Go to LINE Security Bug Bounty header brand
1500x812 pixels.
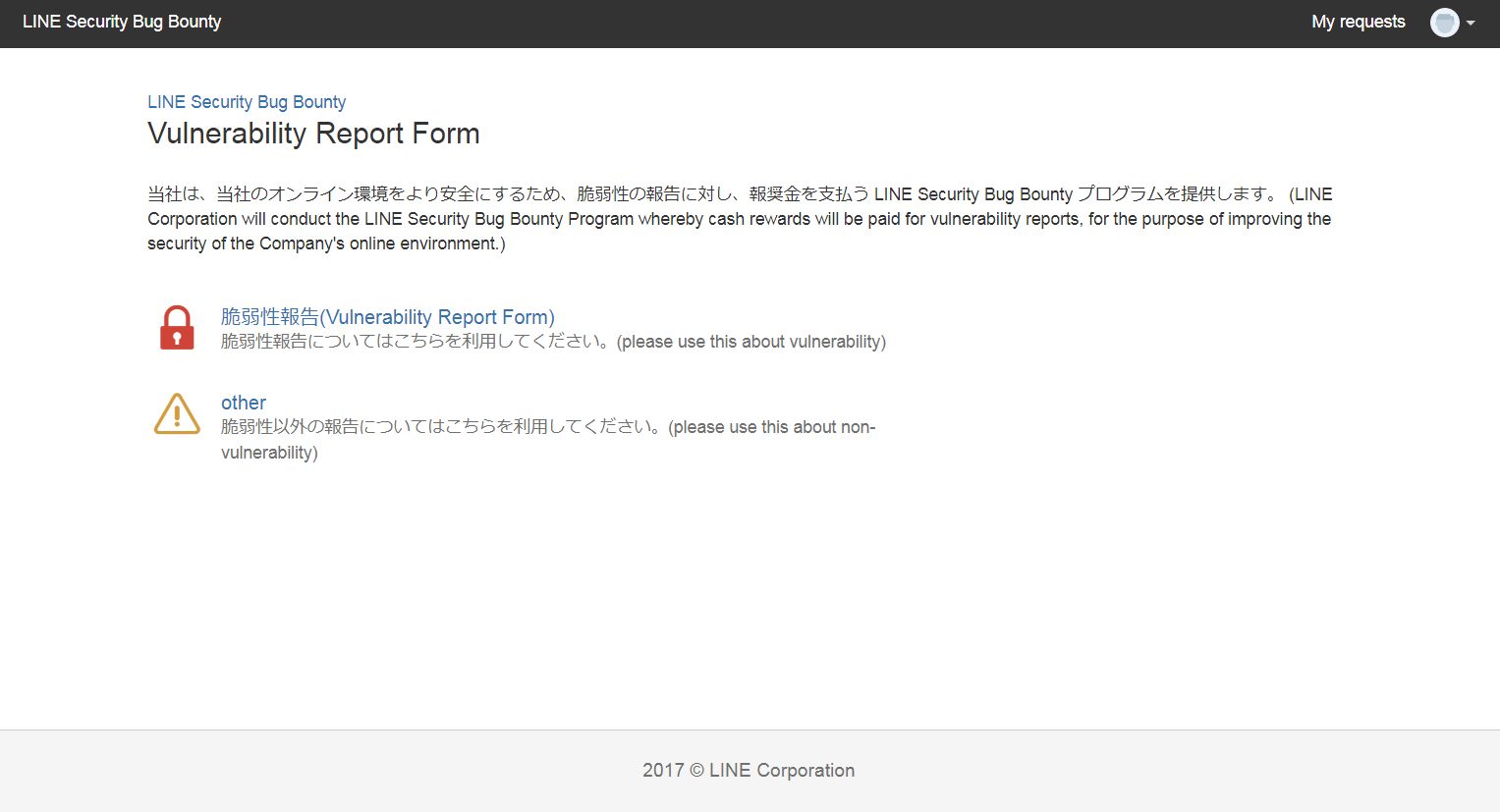tap(122, 22)
